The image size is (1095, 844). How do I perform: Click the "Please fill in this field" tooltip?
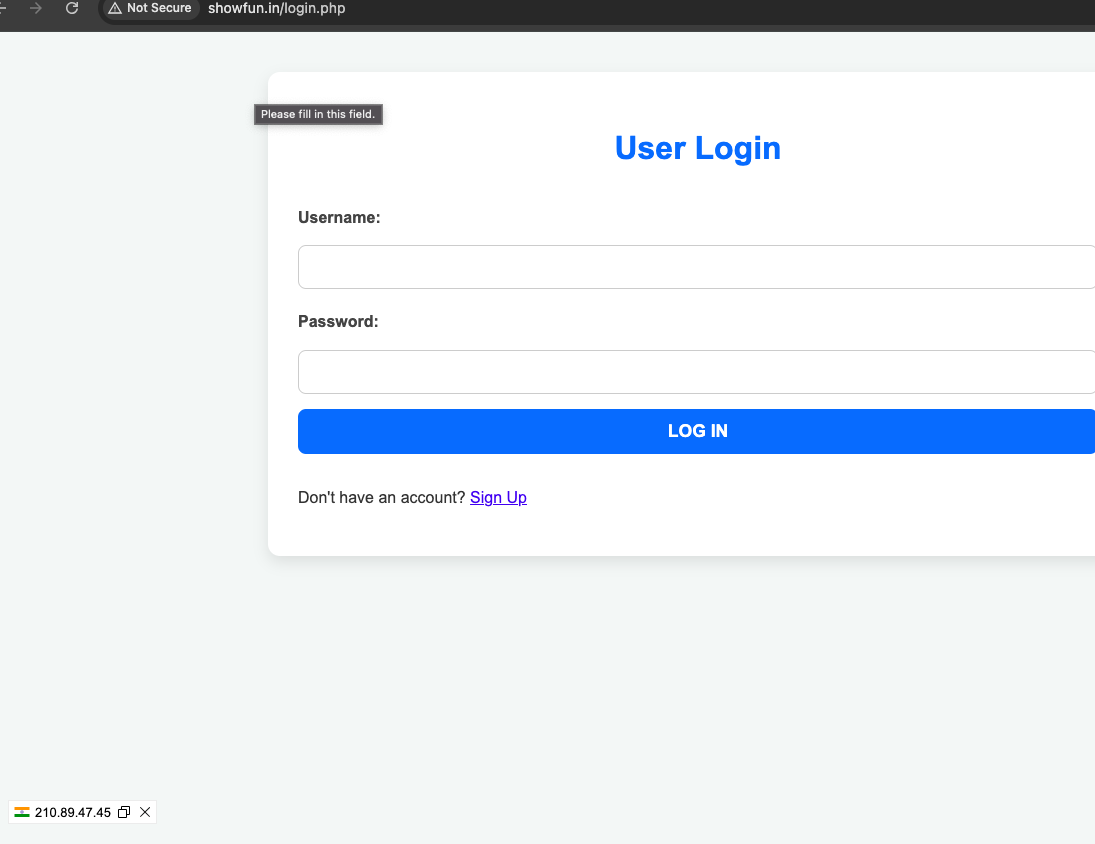[x=318, y=114]
